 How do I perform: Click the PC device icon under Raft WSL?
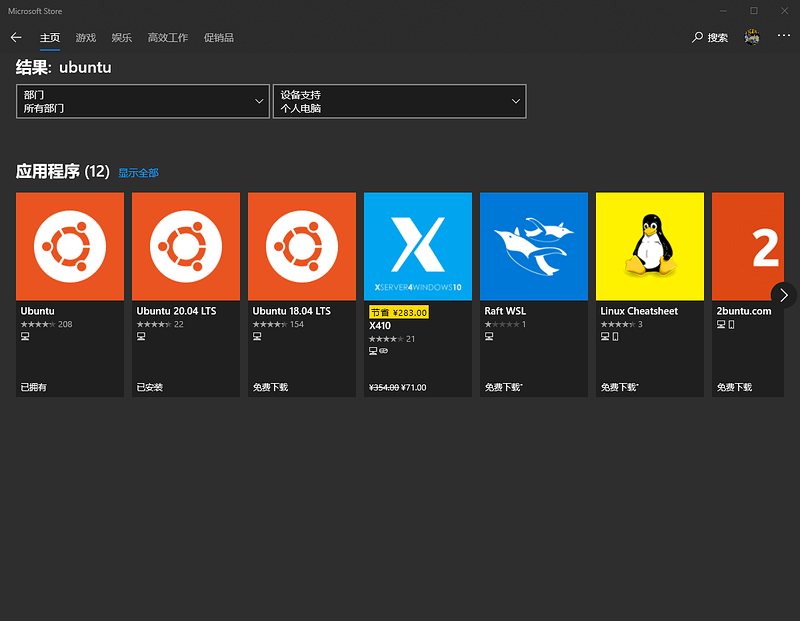[489, 336]
